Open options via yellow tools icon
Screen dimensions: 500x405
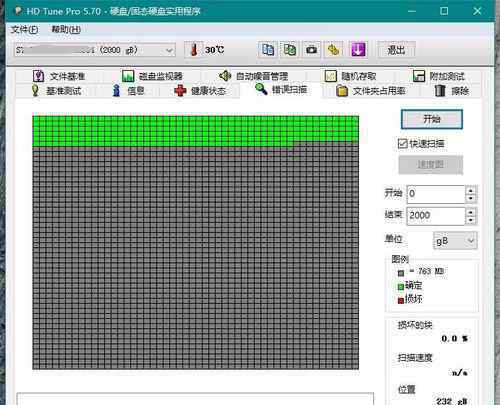tap(333, 50)
